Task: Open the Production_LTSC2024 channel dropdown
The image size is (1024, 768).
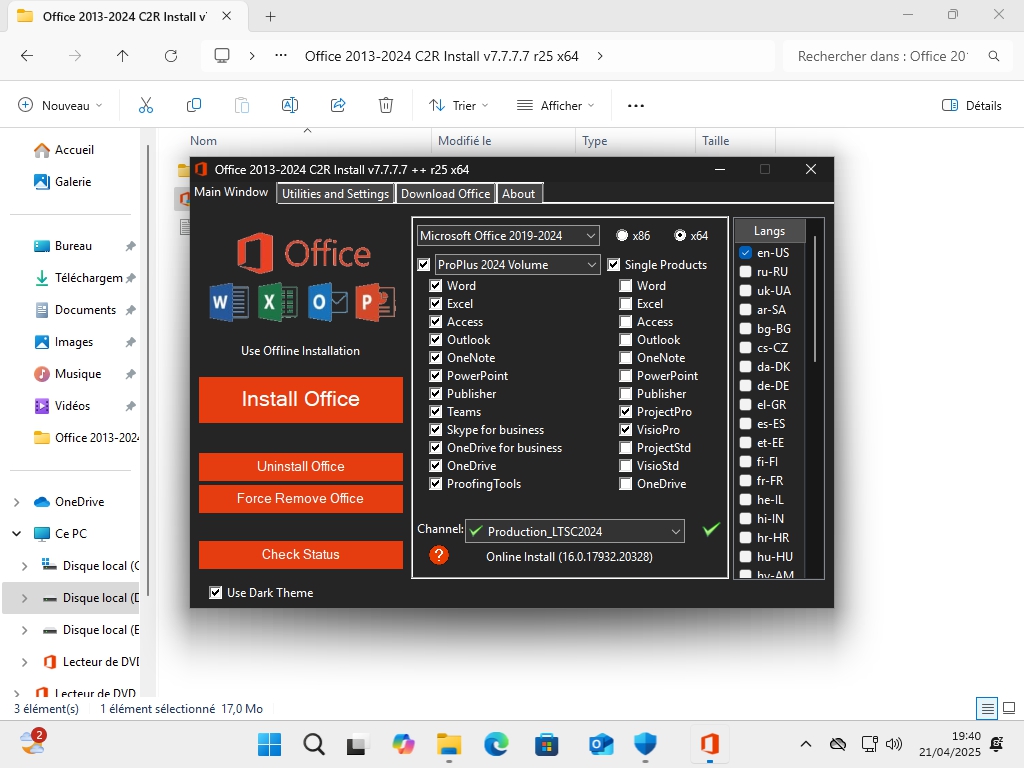Action: [575, 531]
